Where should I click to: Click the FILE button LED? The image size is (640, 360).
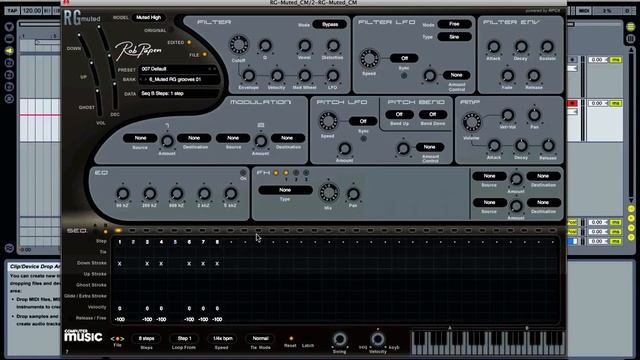204,55
